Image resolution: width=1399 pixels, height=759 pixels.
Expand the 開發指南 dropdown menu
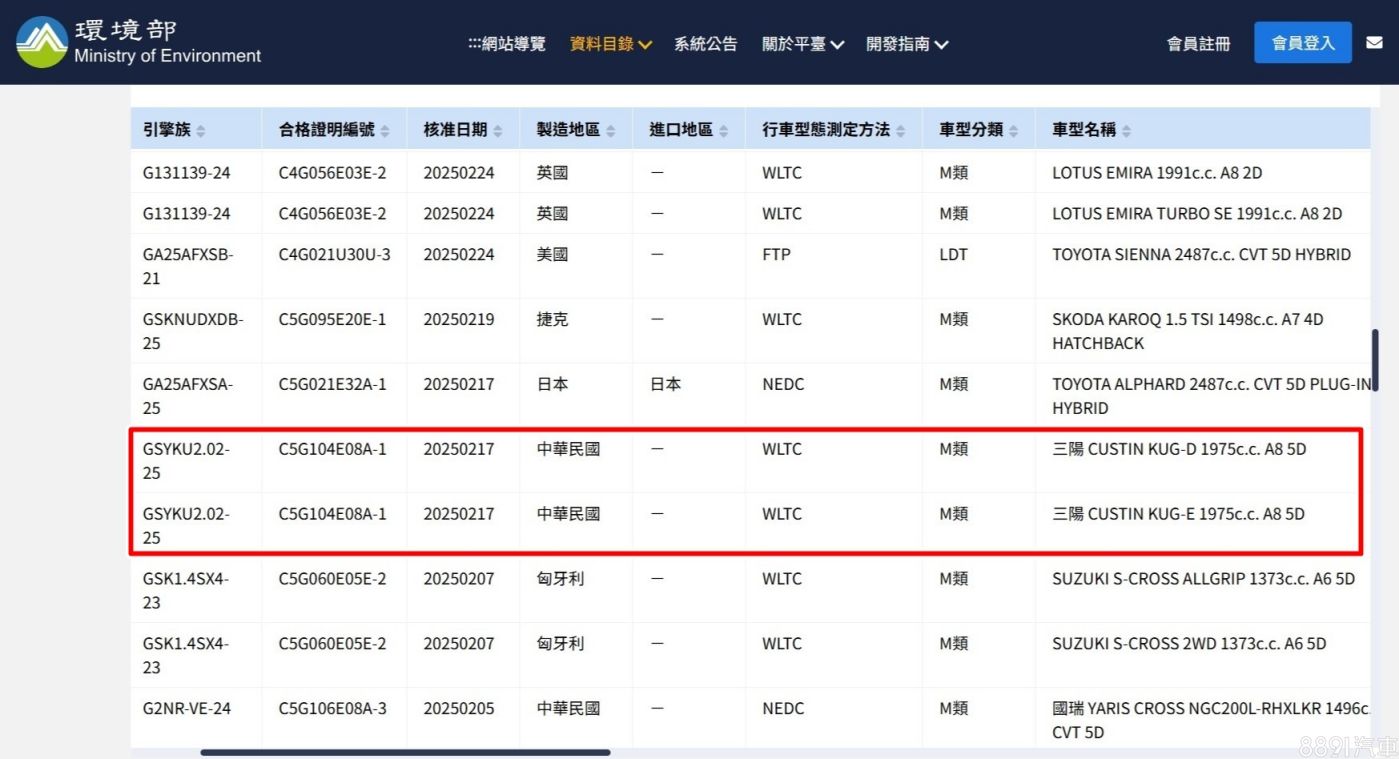point(907,44)
